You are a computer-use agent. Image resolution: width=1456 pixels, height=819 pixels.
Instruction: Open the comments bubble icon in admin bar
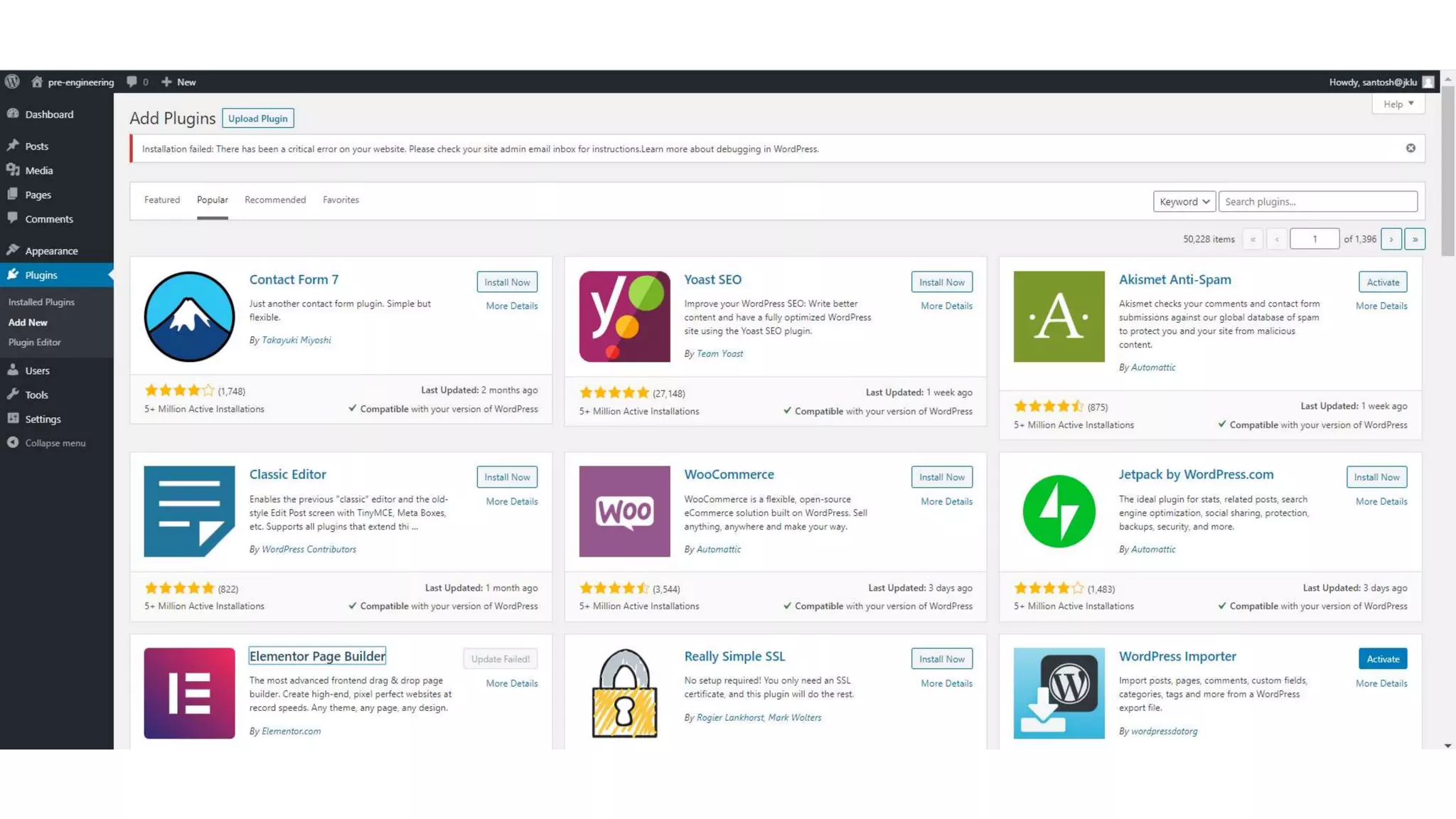pos(132,82)
